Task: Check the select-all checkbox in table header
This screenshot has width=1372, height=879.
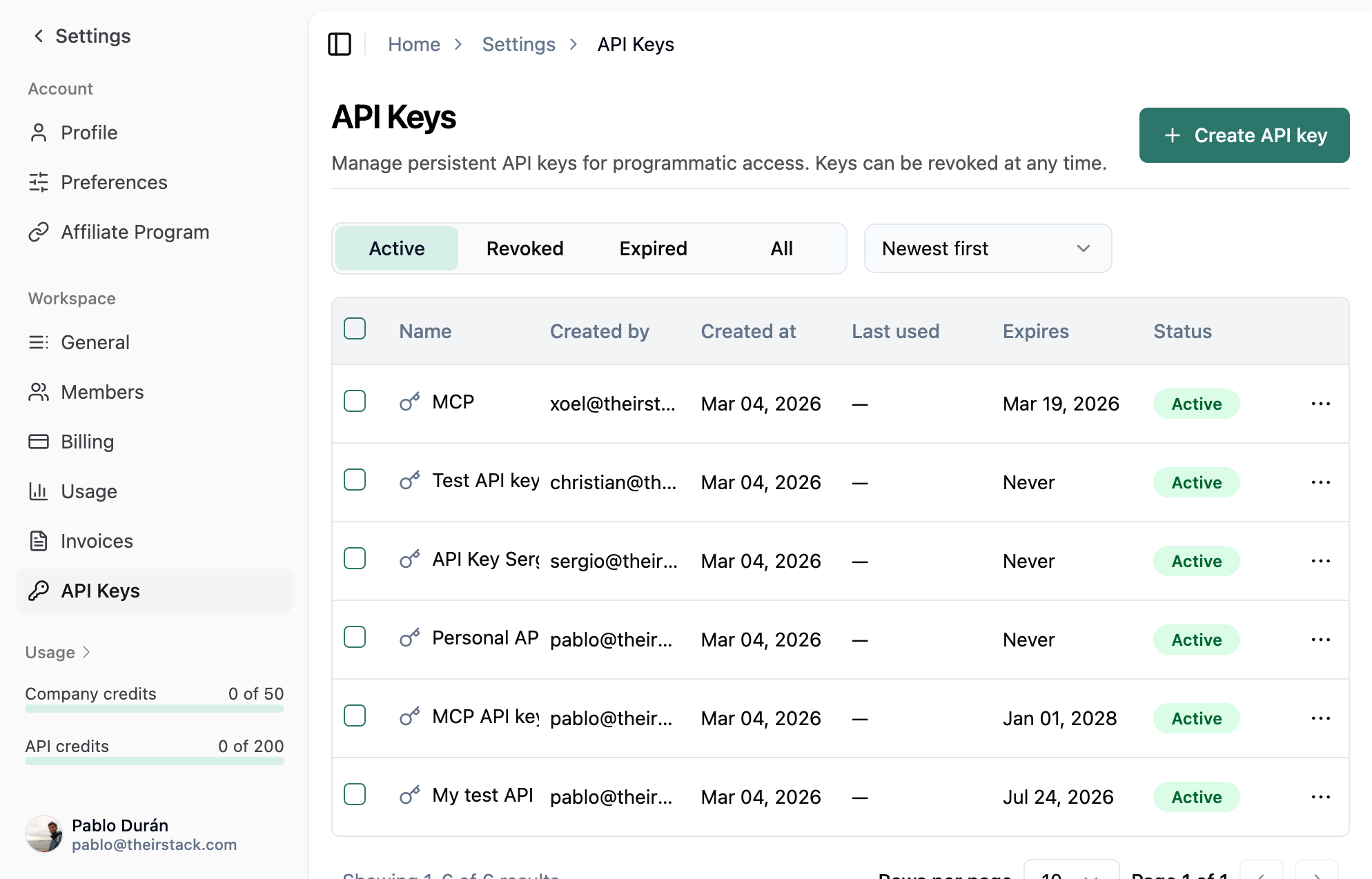Action: 355,329
